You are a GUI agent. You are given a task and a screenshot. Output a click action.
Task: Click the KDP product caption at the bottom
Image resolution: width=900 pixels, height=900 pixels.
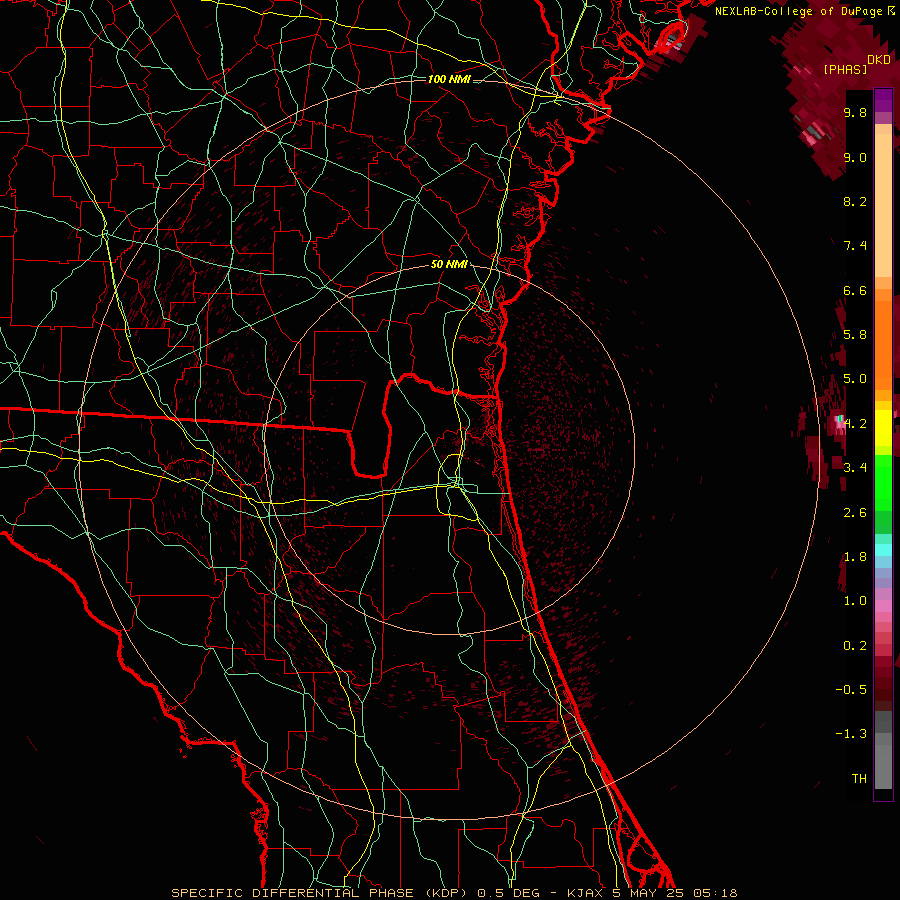[x=454, y=893]
